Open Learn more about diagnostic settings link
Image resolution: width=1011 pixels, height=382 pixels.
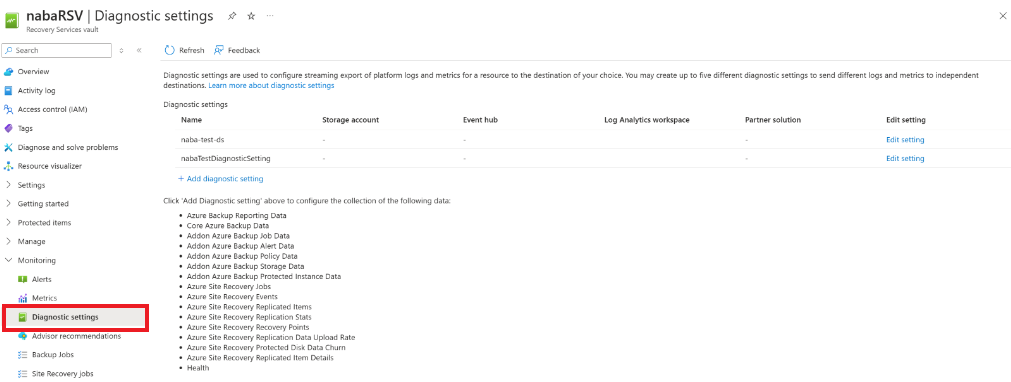(x=271, y=85)
